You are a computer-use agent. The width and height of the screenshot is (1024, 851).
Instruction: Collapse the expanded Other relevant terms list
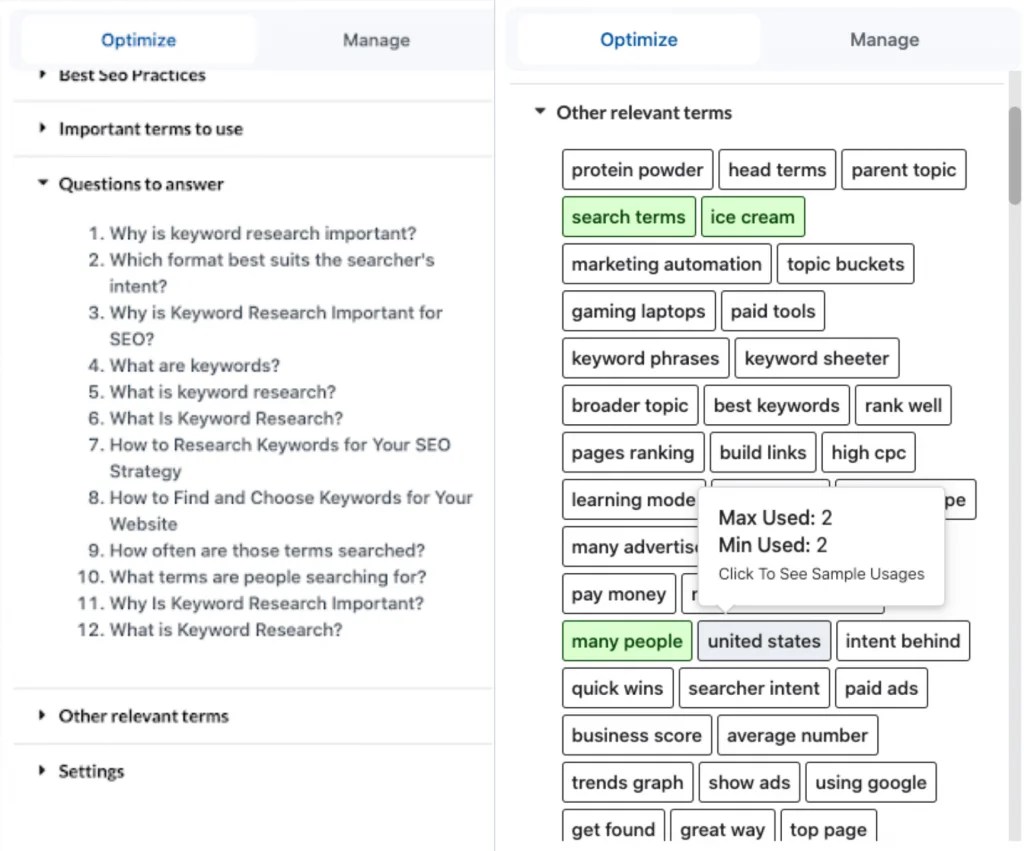tap(643, 113)
